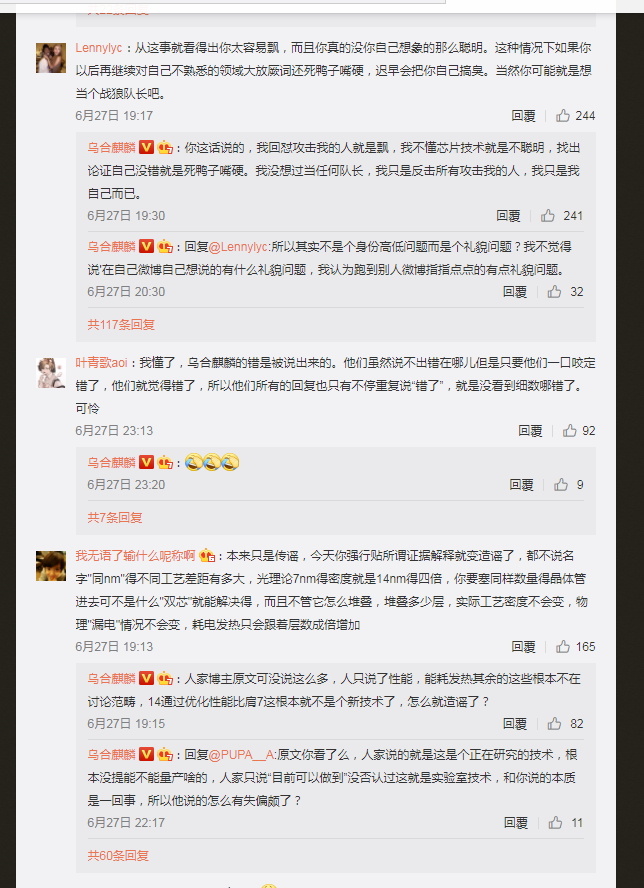Expand the 共117条回复 thread
Image resolution: width=644 pixels, height=888 pixels.
click(121, 325)
